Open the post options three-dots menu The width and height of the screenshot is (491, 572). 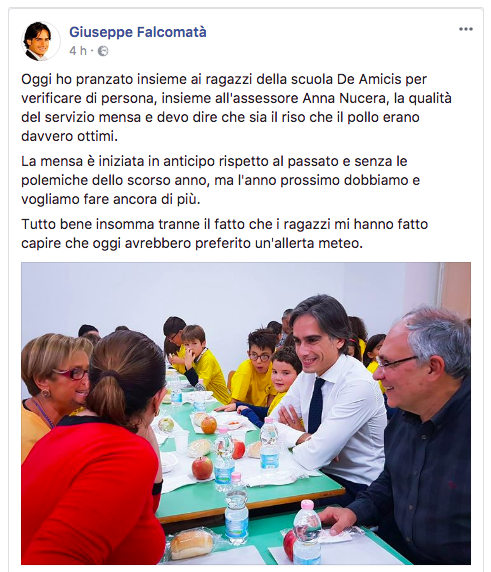click(465, 29)
